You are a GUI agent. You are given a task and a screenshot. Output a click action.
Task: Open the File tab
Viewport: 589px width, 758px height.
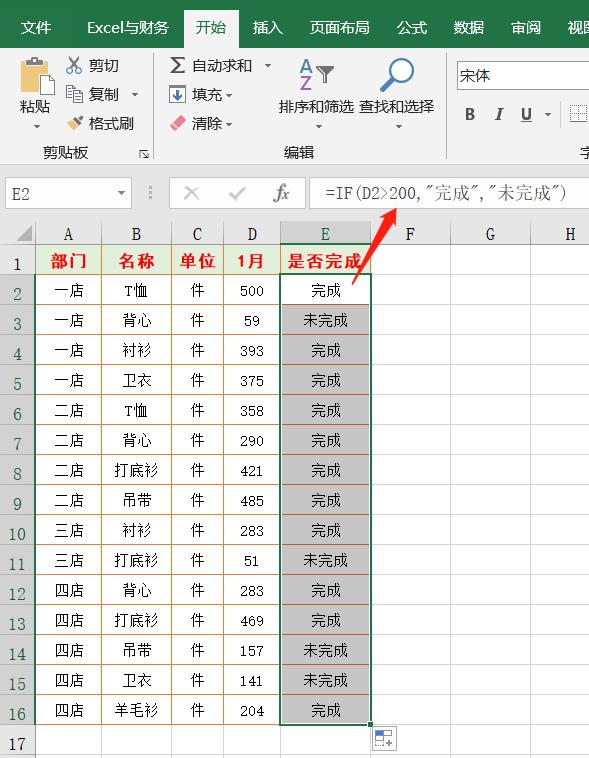tap(36, 28)
